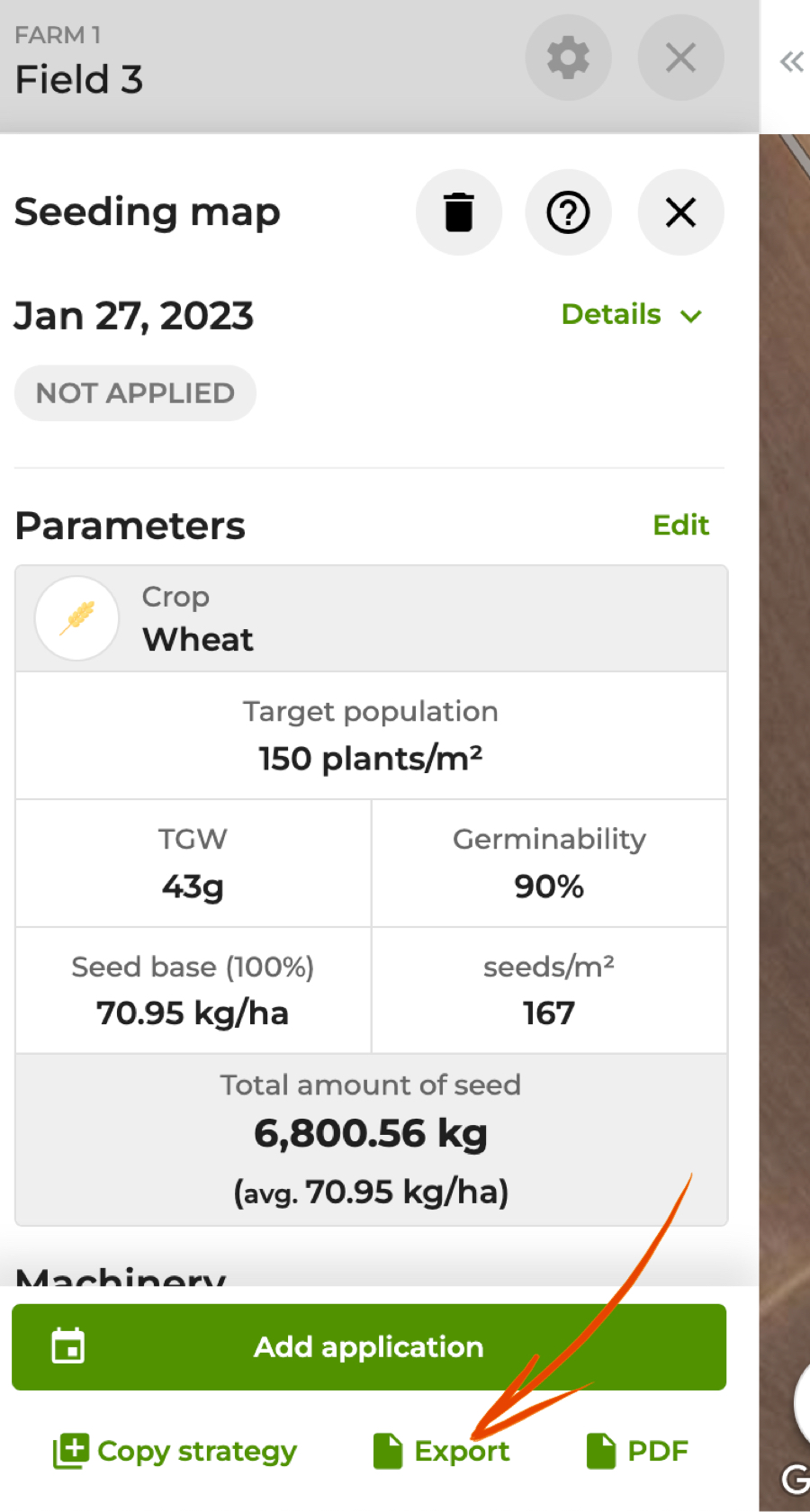This screenshot has height=1512, width=810.
Task: Click the Germinability 90% cell
Action: (549, 864)
